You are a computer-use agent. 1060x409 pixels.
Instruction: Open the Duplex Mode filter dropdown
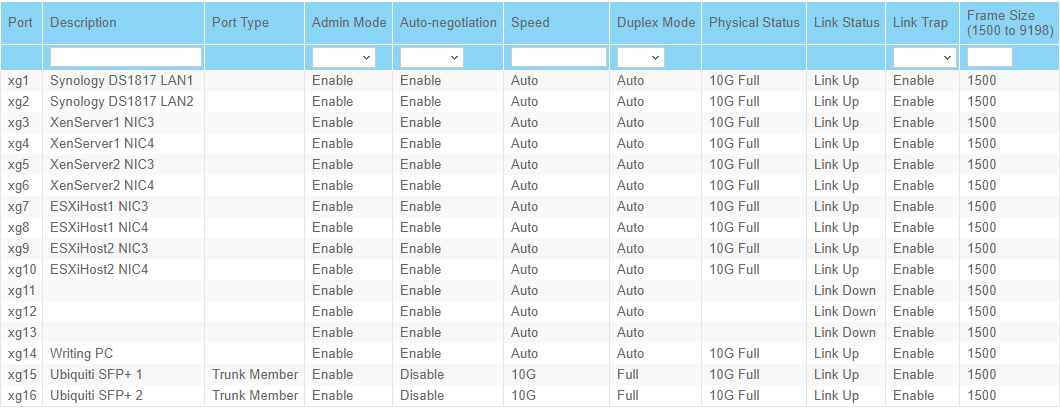(x=640, y=58)
